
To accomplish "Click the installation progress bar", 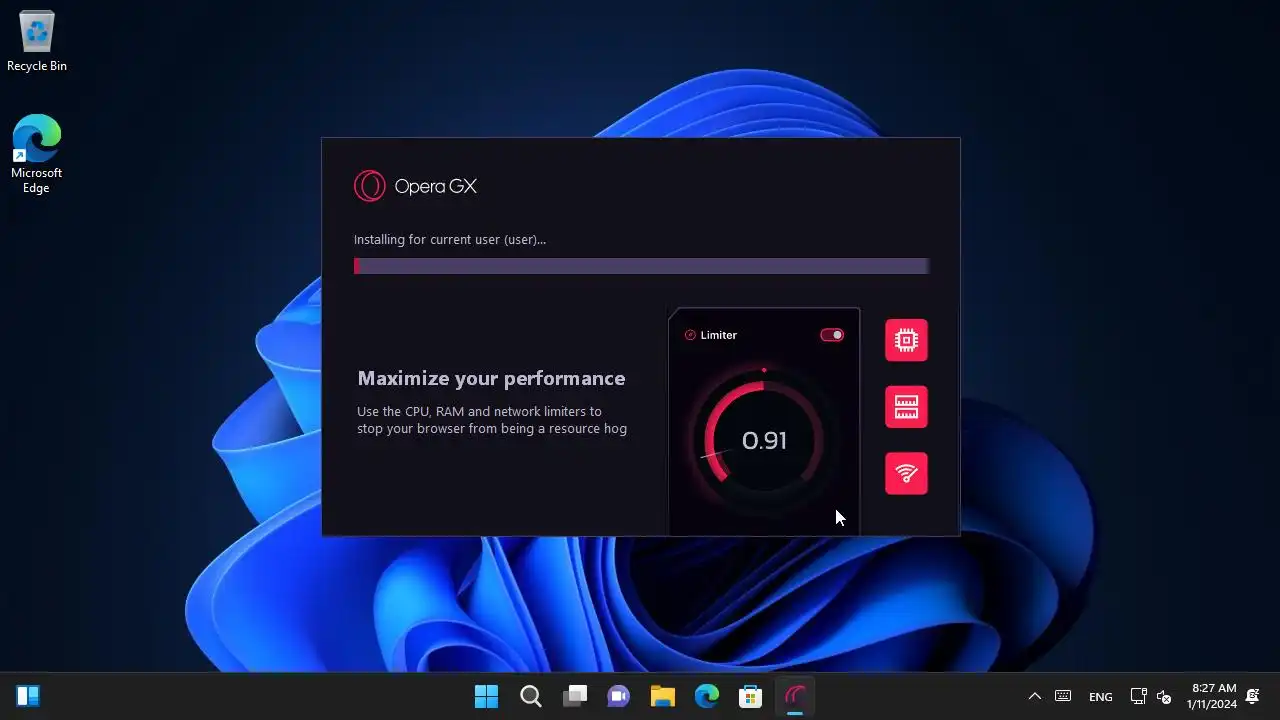I will tap(641, 266).
